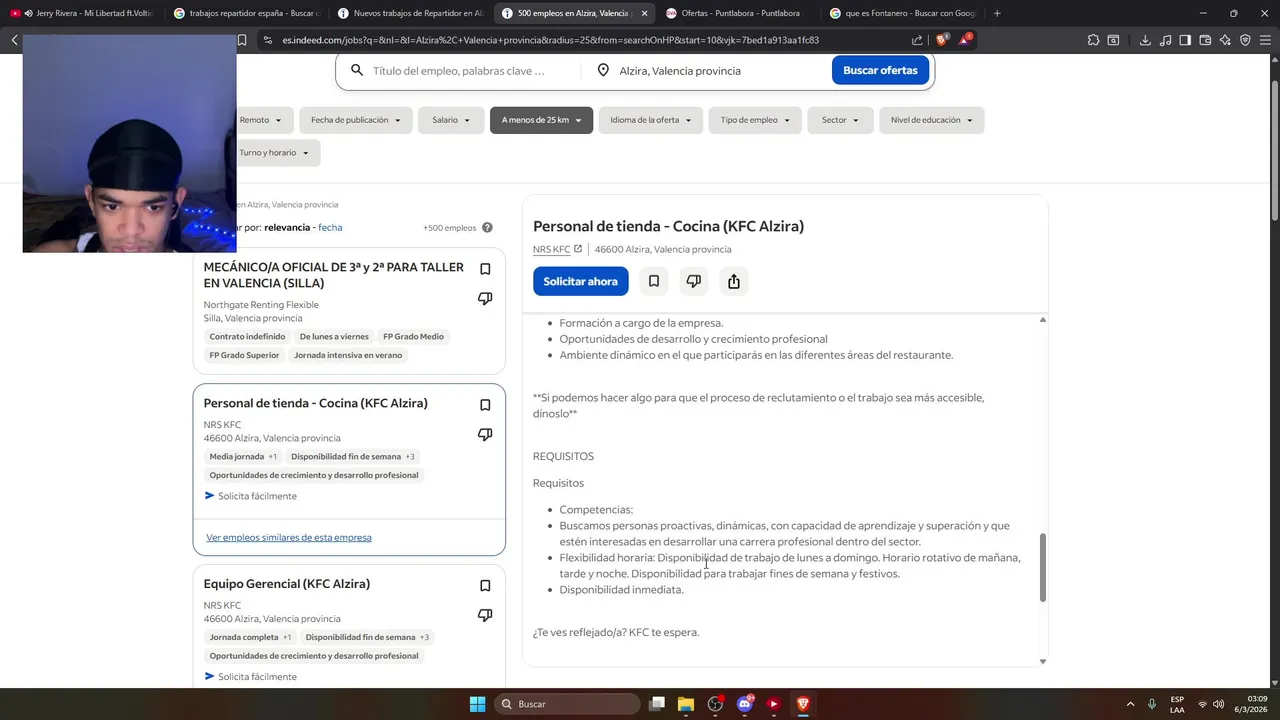Open the Equipo Gerencial (KFC Alzira) job title
Viewport: 1280px width, 720px height.
(x=287, y=583)
